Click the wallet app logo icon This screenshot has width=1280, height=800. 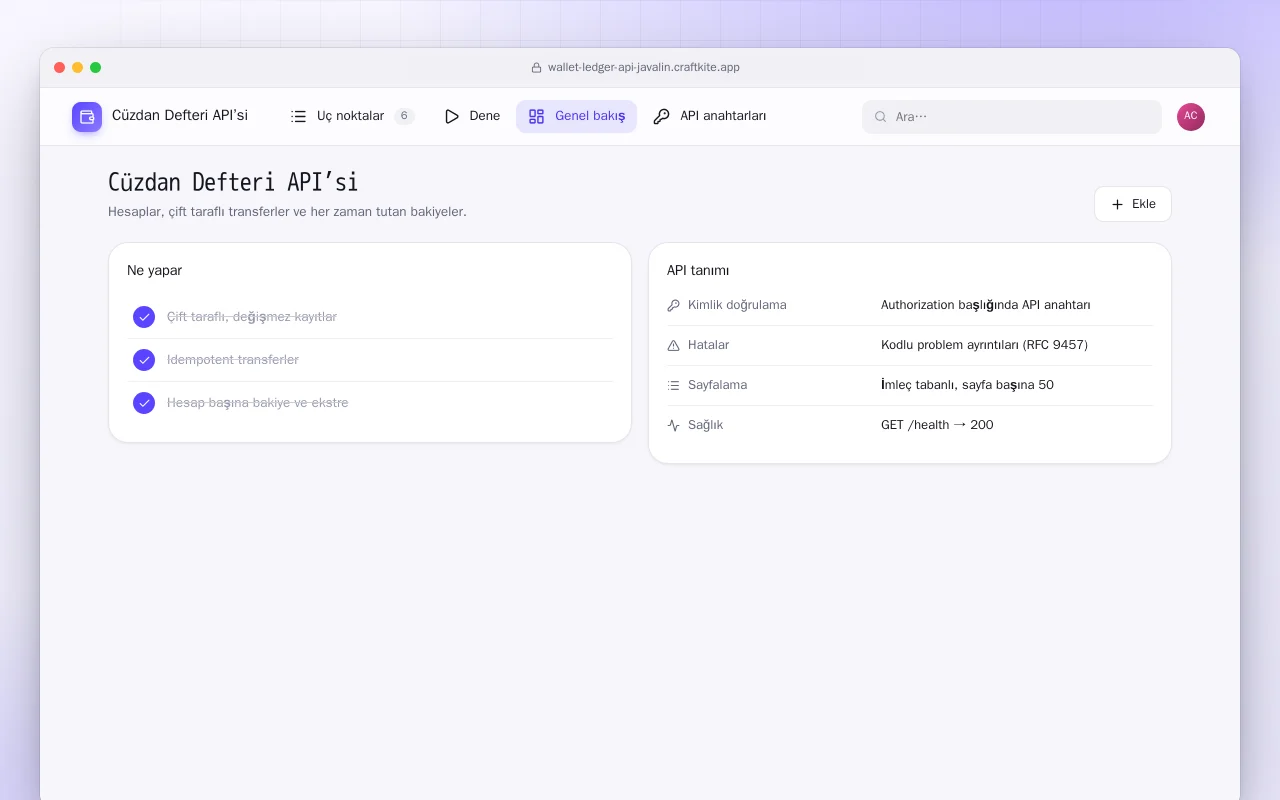(87, 117)
